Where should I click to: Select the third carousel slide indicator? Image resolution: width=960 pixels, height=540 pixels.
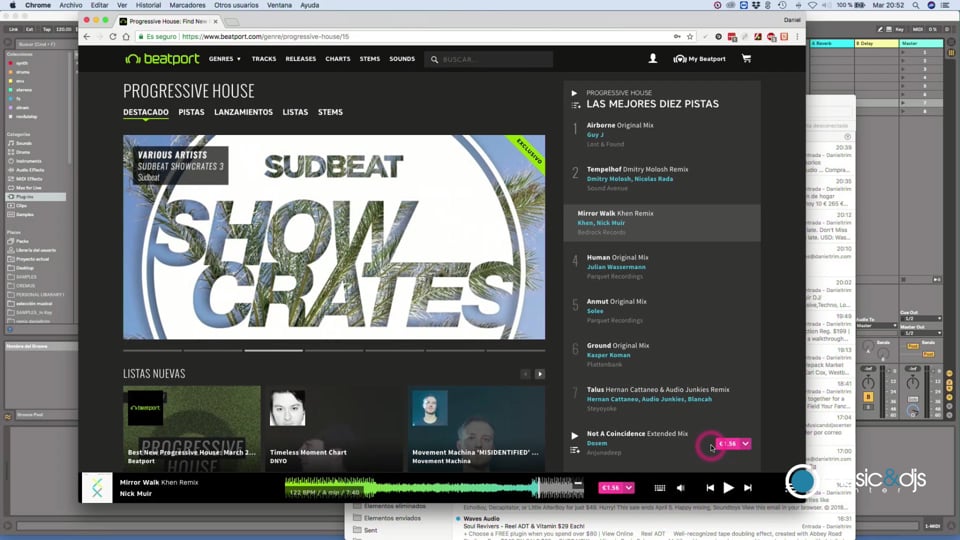click(x=274, y=351)
